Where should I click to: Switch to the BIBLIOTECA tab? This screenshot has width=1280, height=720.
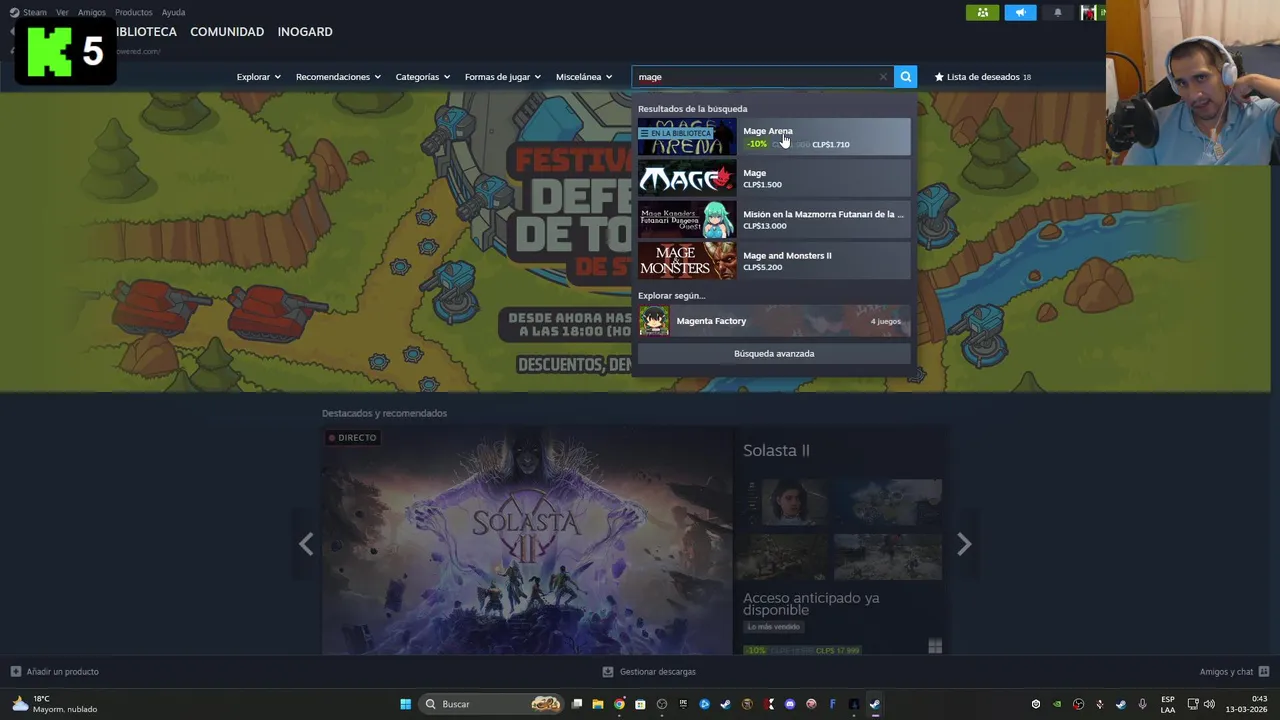[146, 32]
